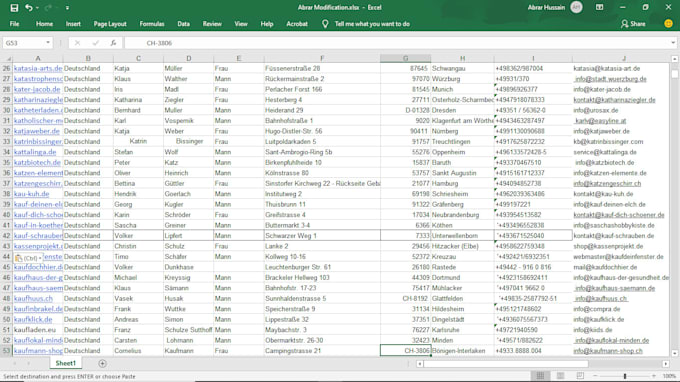Click the 100% zoom level
Screen dimensions: 680x382
669,376
